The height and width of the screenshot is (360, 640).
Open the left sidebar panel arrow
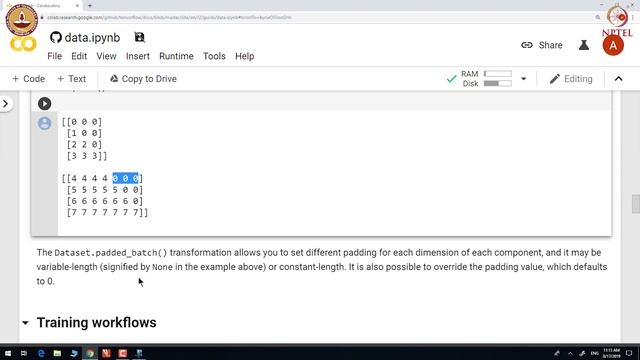[5, 104]
